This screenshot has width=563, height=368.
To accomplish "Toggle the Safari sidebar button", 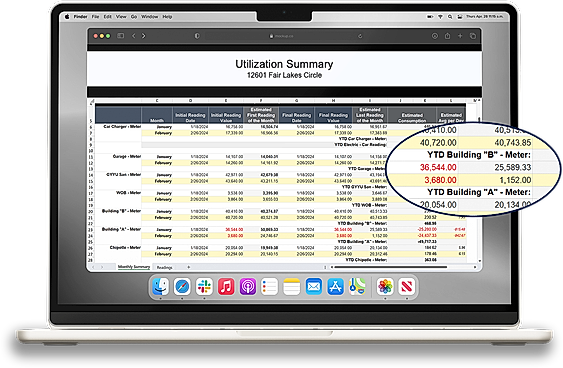I will coord(121,36).
